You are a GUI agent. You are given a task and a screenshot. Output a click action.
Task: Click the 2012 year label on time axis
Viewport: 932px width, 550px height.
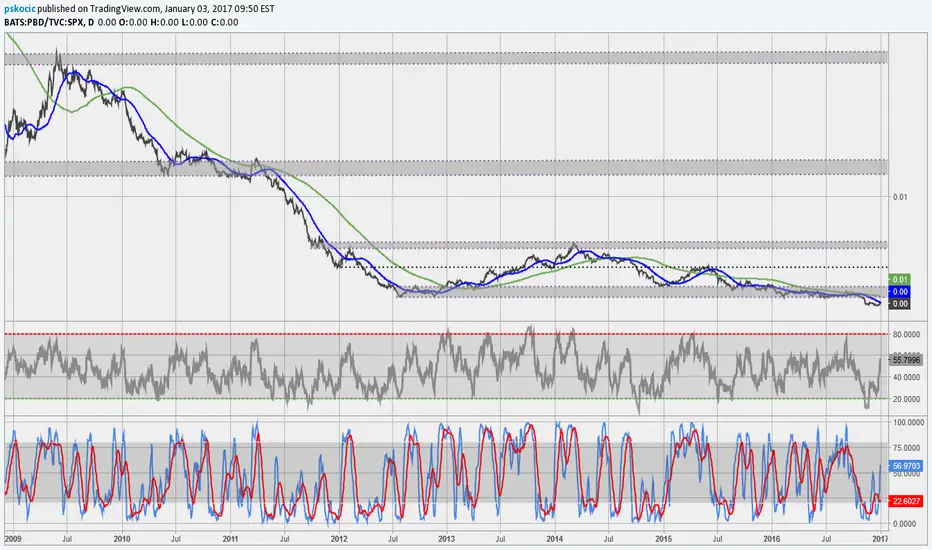click(x=339, y=539)
